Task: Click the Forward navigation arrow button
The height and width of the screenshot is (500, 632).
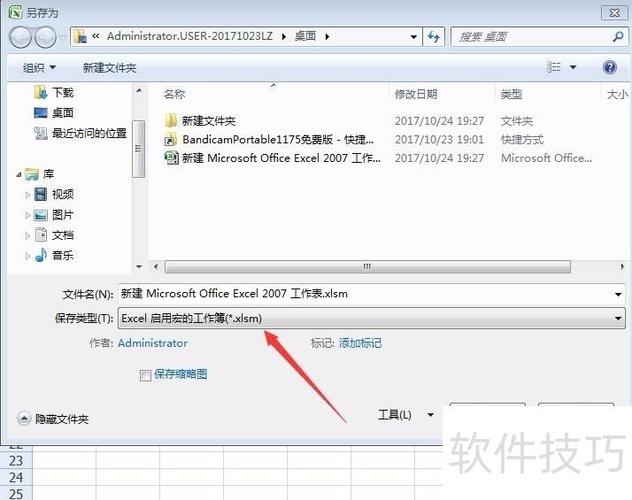Action: coord(45,37)
